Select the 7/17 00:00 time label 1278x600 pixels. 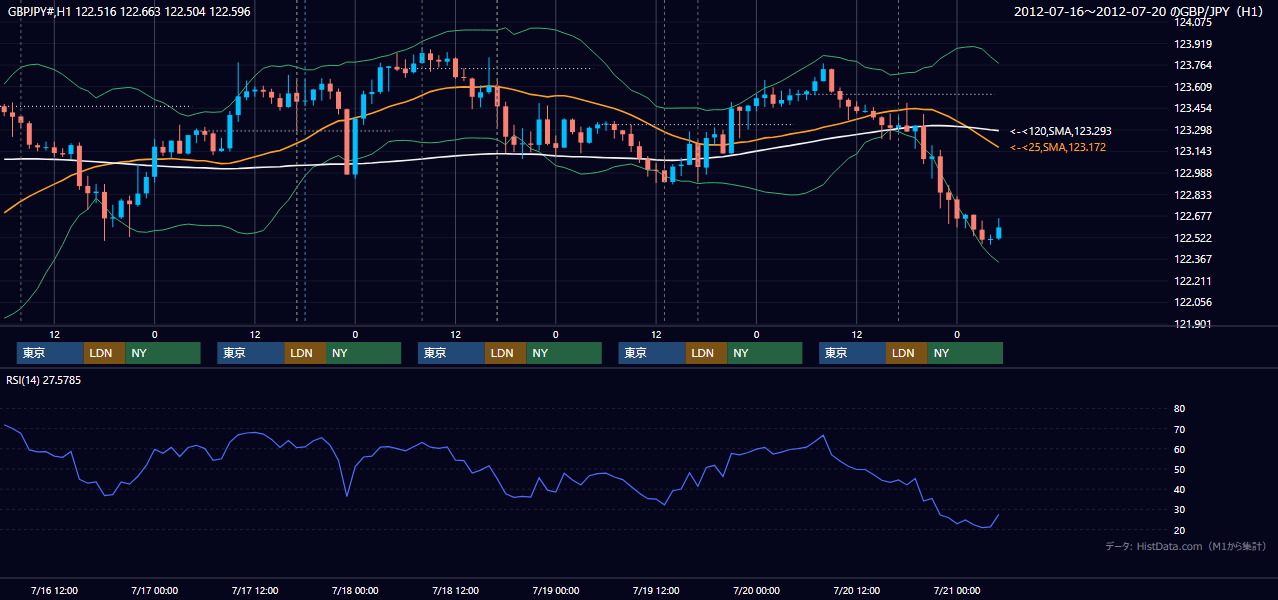click(154, 590)
